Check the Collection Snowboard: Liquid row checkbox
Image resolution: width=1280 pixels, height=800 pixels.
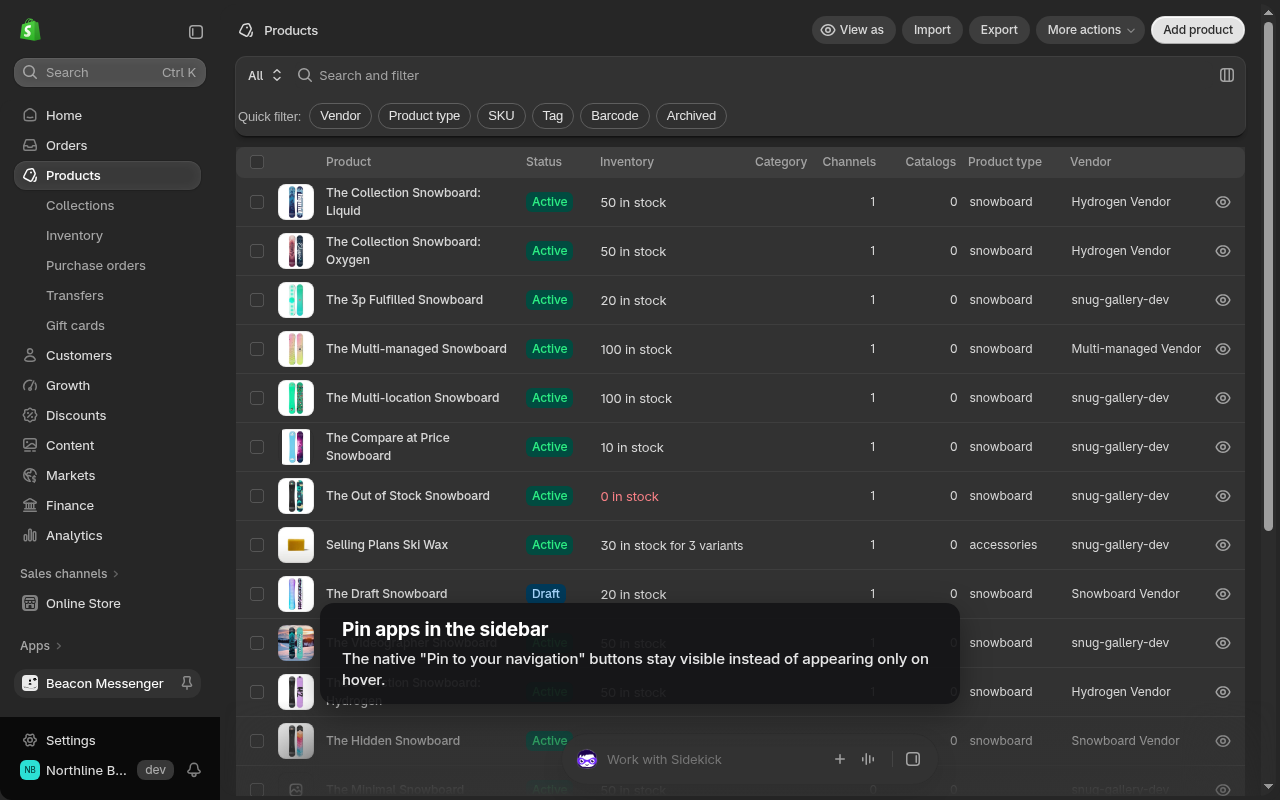(257, 202)
